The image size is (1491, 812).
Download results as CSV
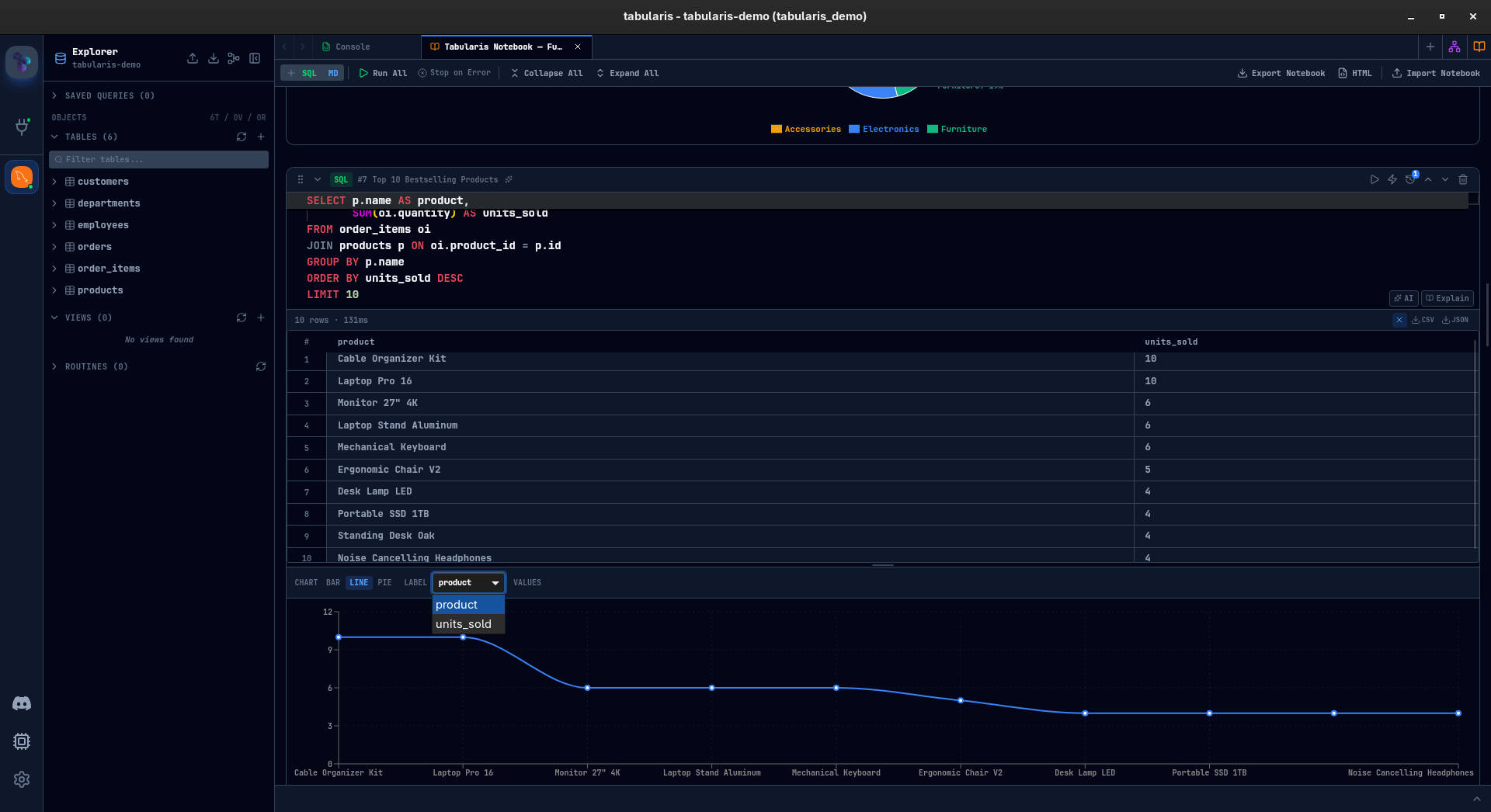tap(1423, 320)
